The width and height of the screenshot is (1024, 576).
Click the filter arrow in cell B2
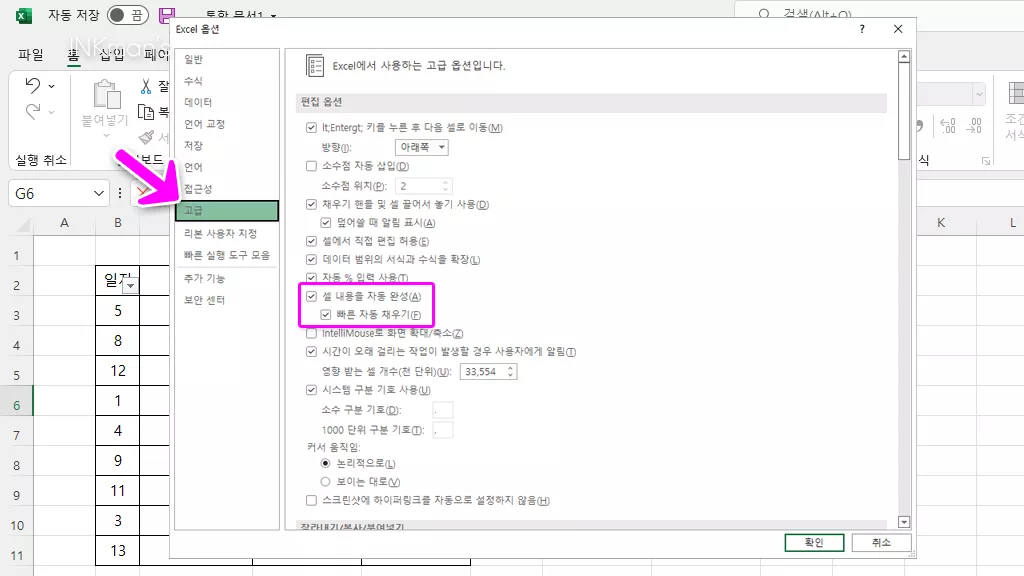[x=131, y=285]
